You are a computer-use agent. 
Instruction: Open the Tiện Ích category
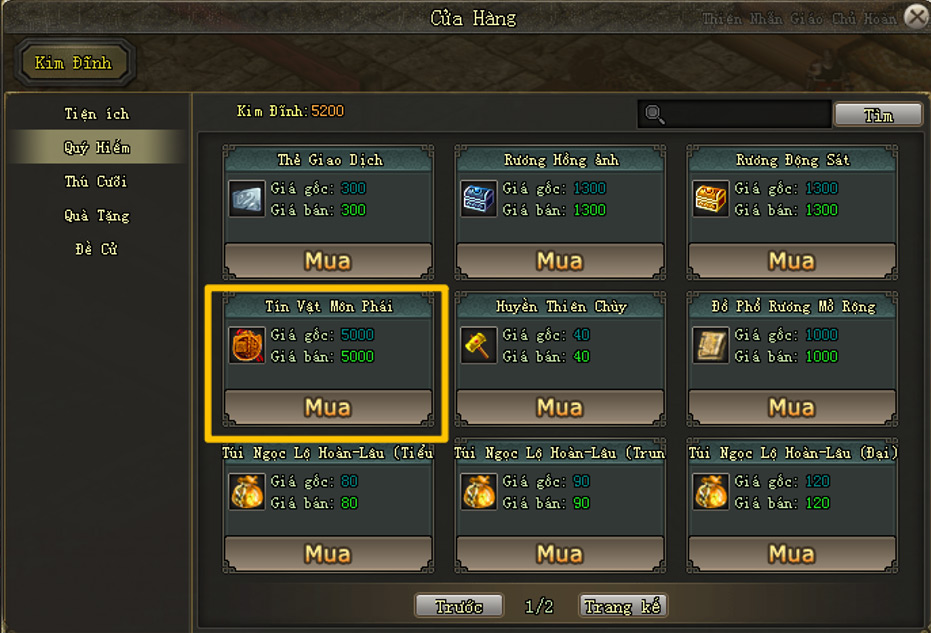coord(96,114)
